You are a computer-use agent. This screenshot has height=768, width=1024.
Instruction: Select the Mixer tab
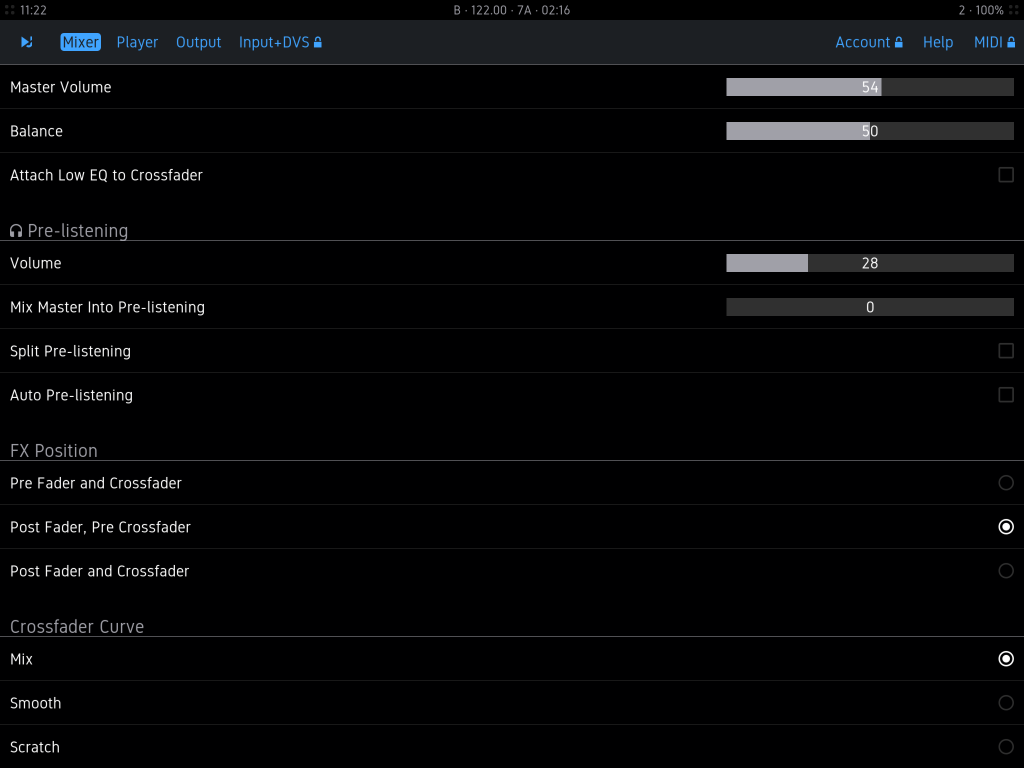(x=80, y=42)
